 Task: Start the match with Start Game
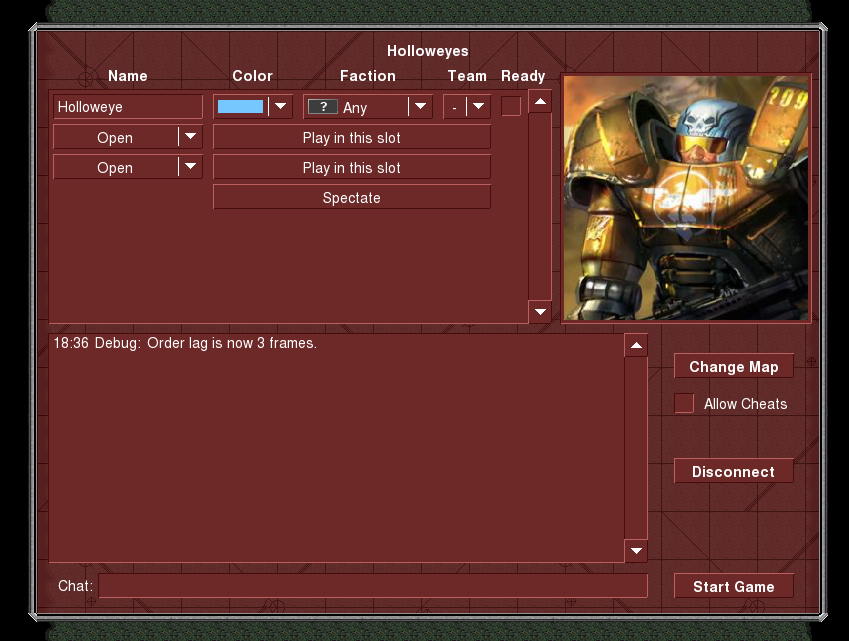(x=733, y=587)
